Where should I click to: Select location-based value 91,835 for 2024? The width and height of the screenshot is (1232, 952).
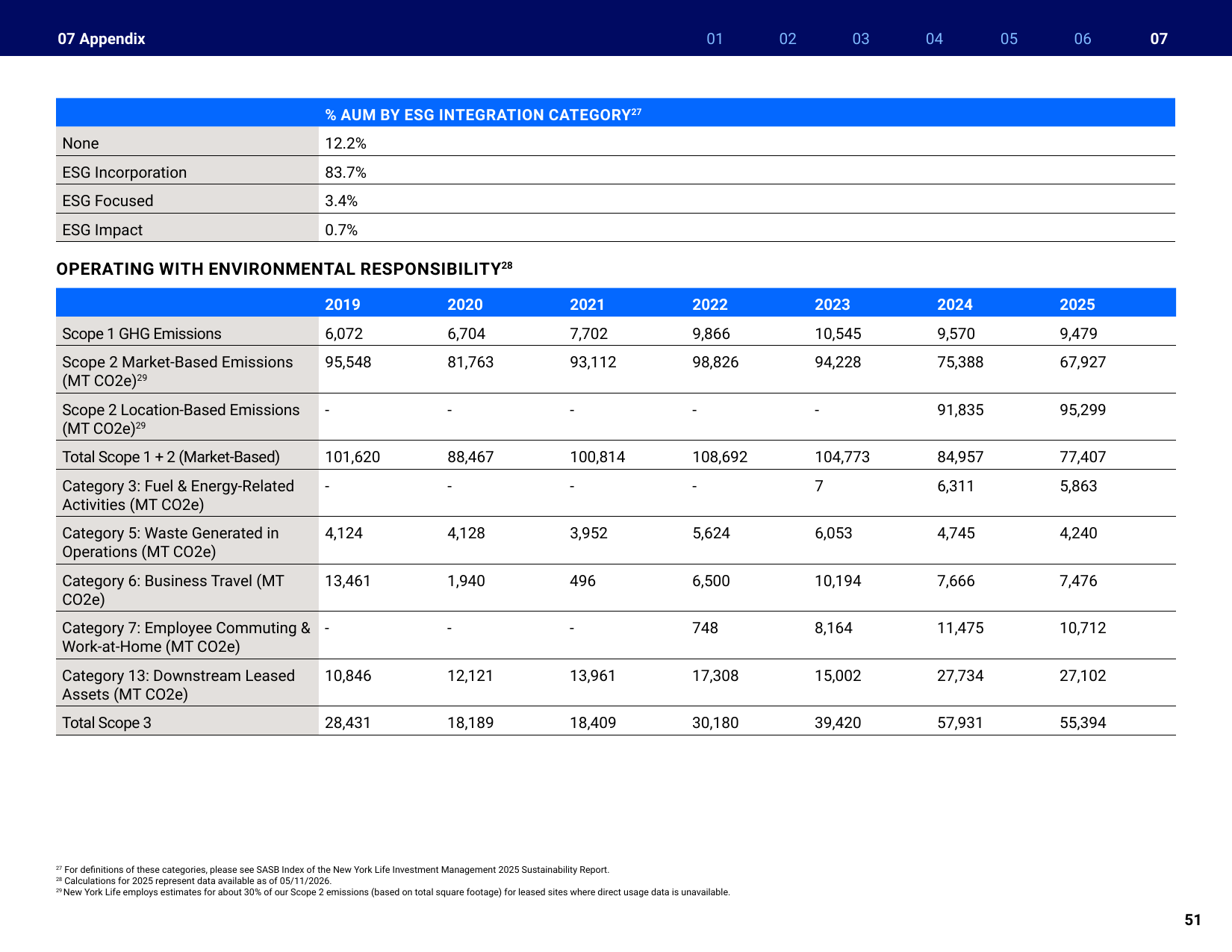click(960, 410)
